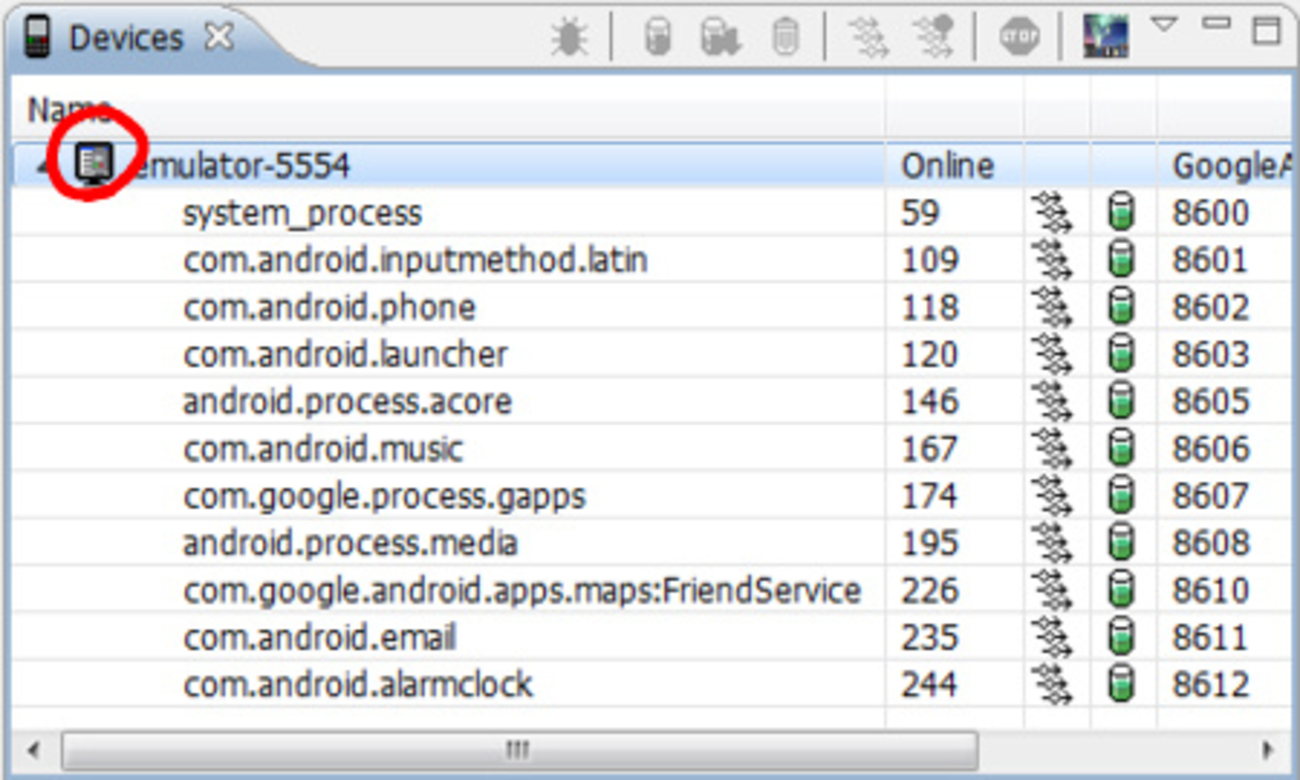Click the Stop Process stop sign icon
Image resolution: width=1300 pixels, height=780 pixels.
tap(1018, 39)
